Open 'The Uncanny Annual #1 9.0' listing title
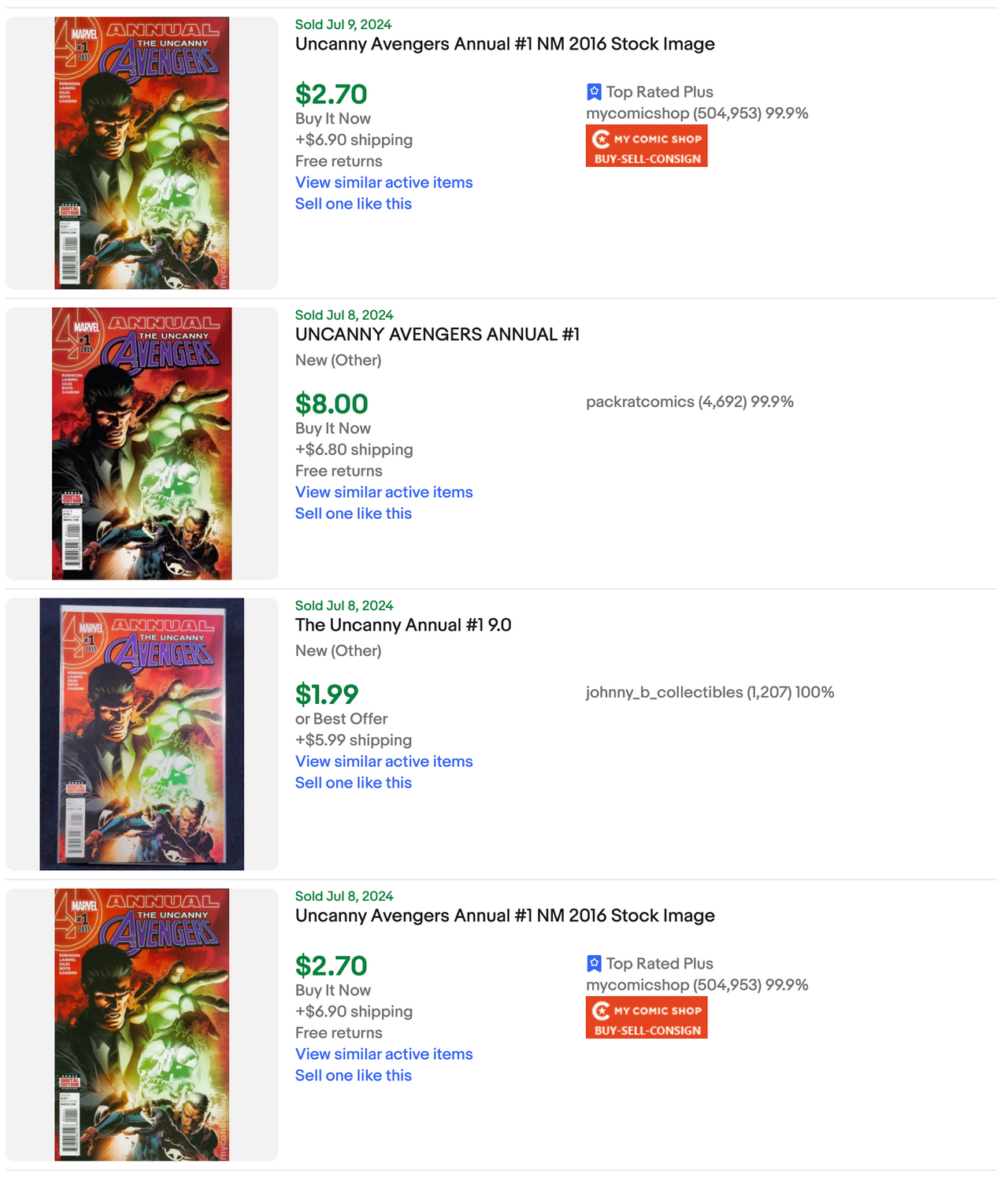The image size is (1008, 1178). (x=403, y=625)
